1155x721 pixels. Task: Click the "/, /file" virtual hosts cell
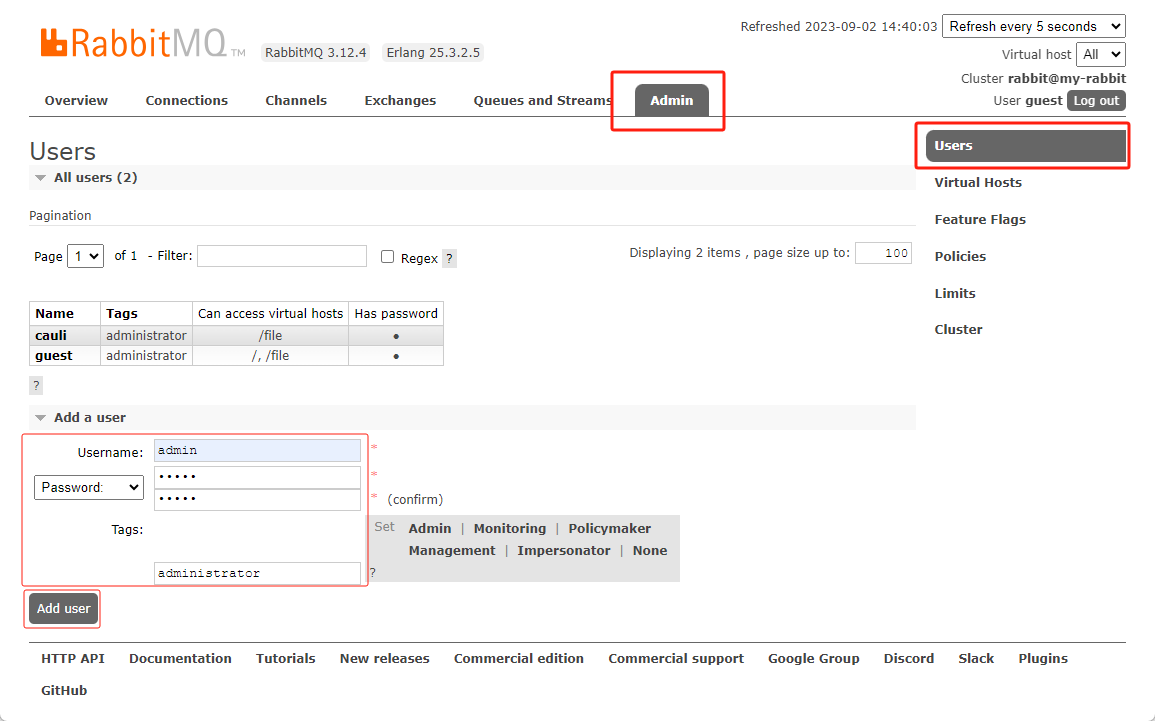[x=270, y=356]
